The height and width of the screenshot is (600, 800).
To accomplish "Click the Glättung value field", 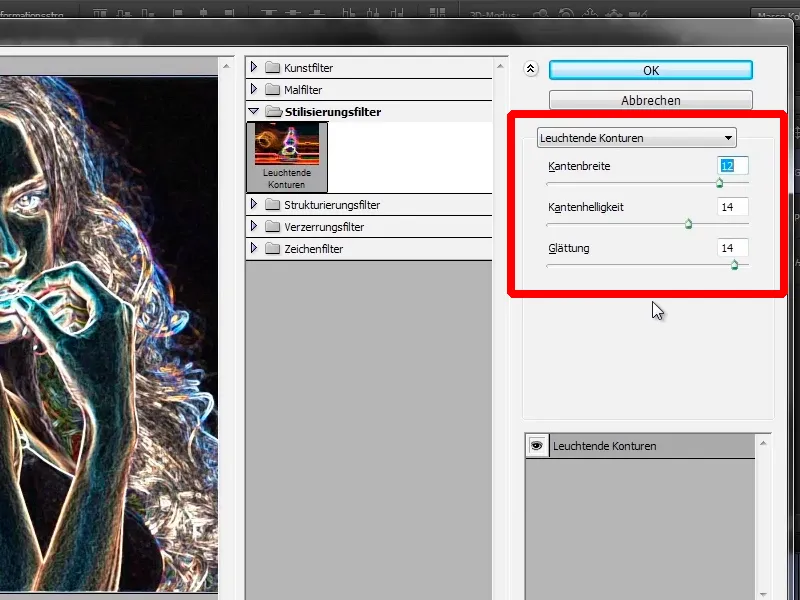I will click(x=733, y=248).
